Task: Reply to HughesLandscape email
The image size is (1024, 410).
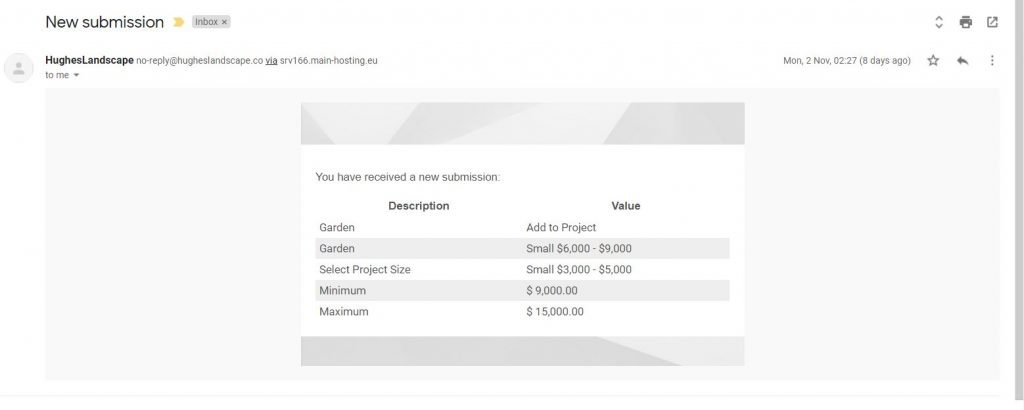Action: click(x=962, y=61)
